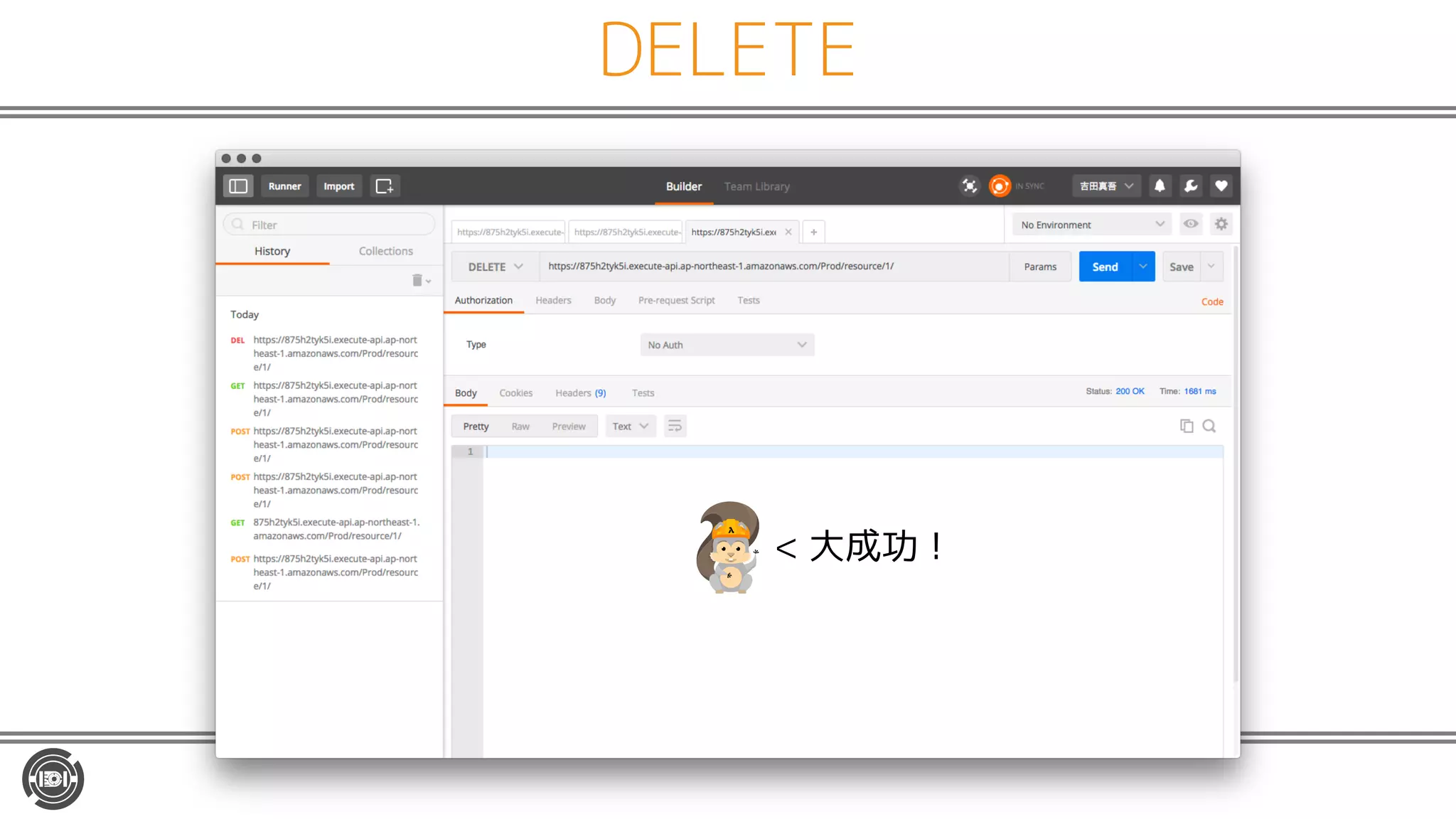Click the request URL field
This screenshot has width=1456, height=819.
point(774,267)
